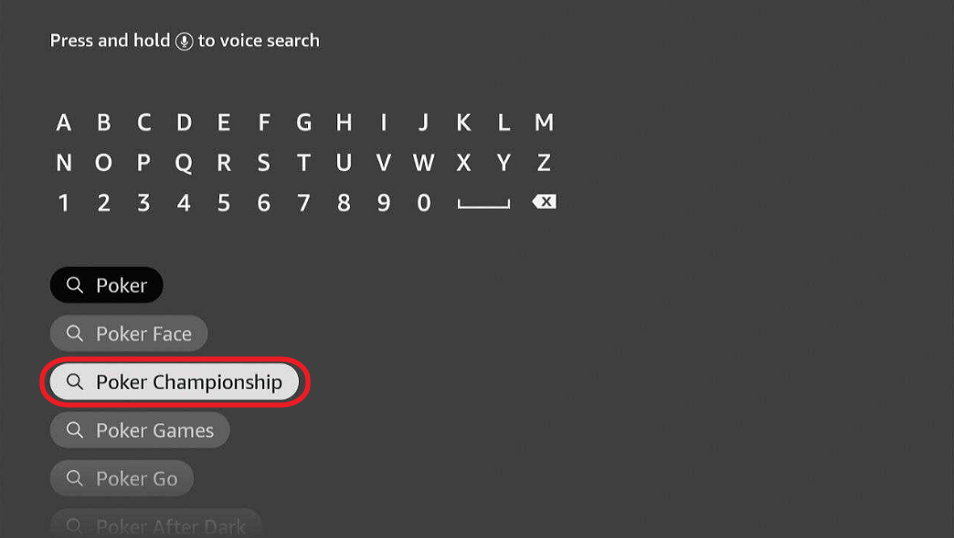Select the Poker Championship suggestion
954x538 pixels.
pos(175,382)
